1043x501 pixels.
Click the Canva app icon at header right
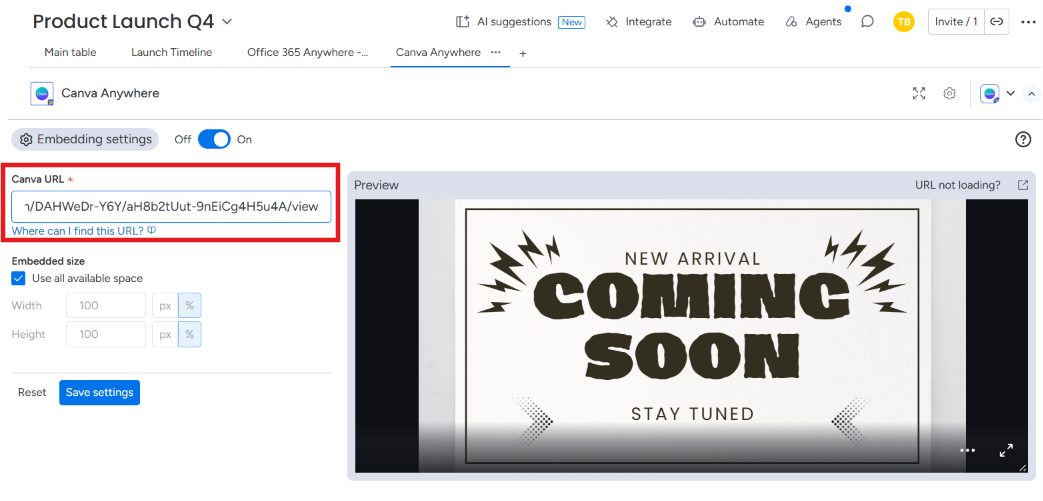tap(990, 94)
